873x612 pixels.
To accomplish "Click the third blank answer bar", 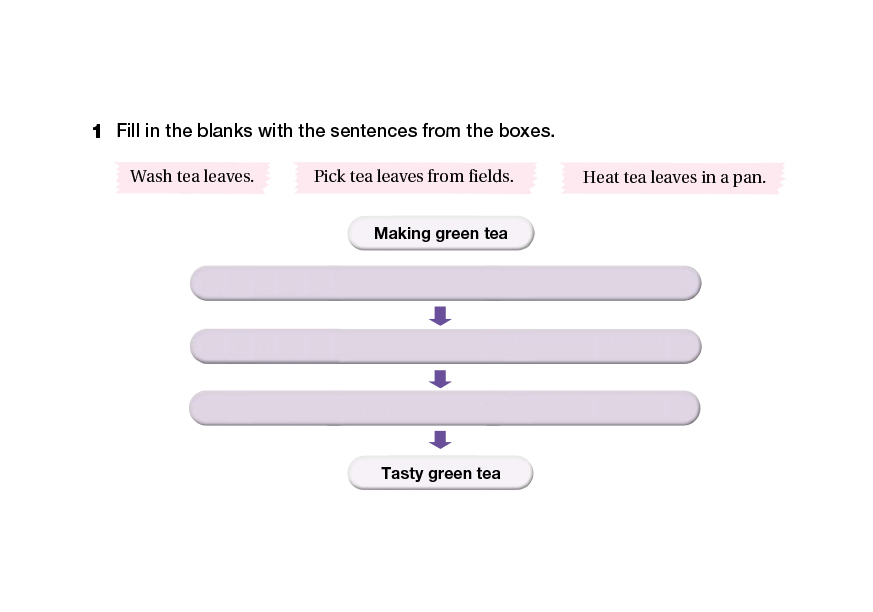I will (445, 408).
